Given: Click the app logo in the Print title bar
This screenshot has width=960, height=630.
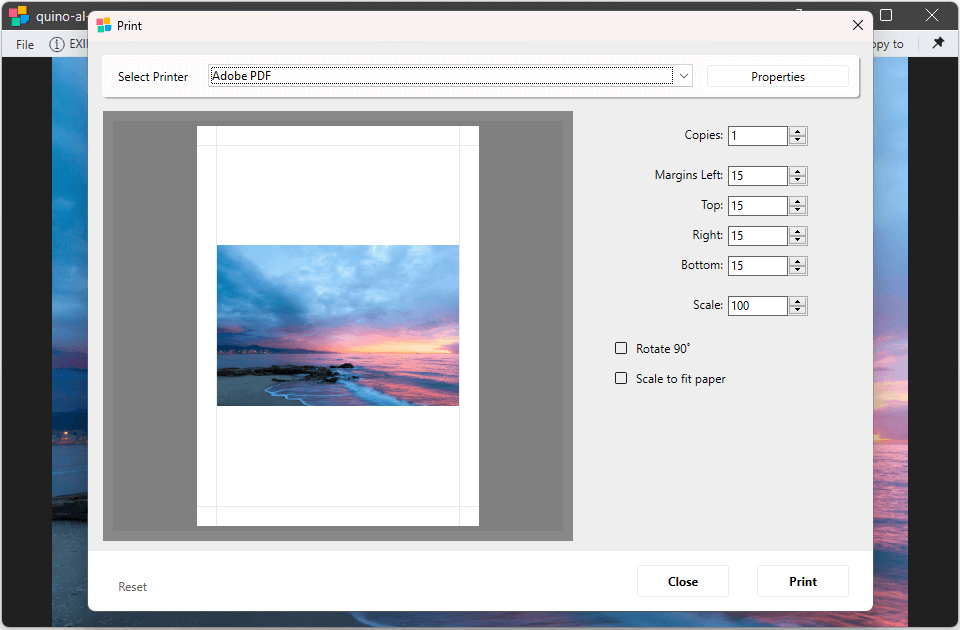Looking at the screenshot, I should [x=104, y=26].
